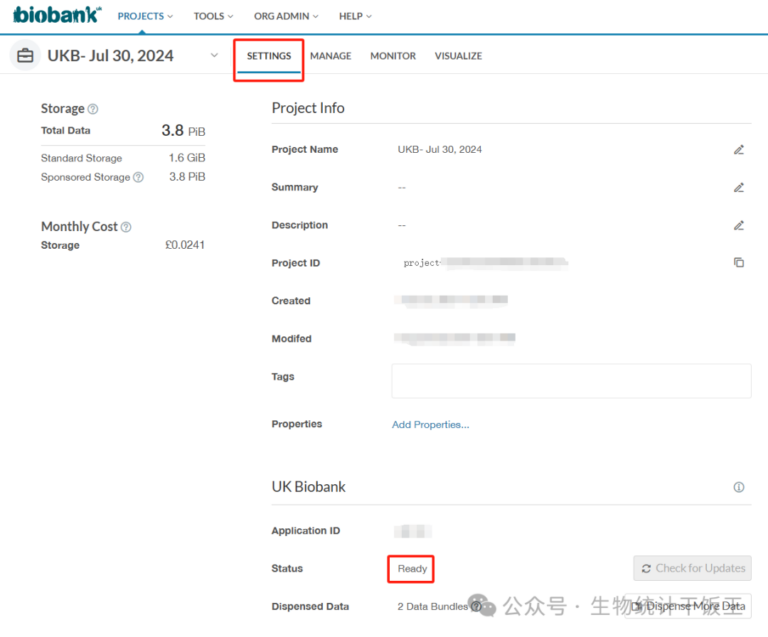Click the Sponsored Storage help icon
This screenshot has height=637, width=768.
[138, 178]
